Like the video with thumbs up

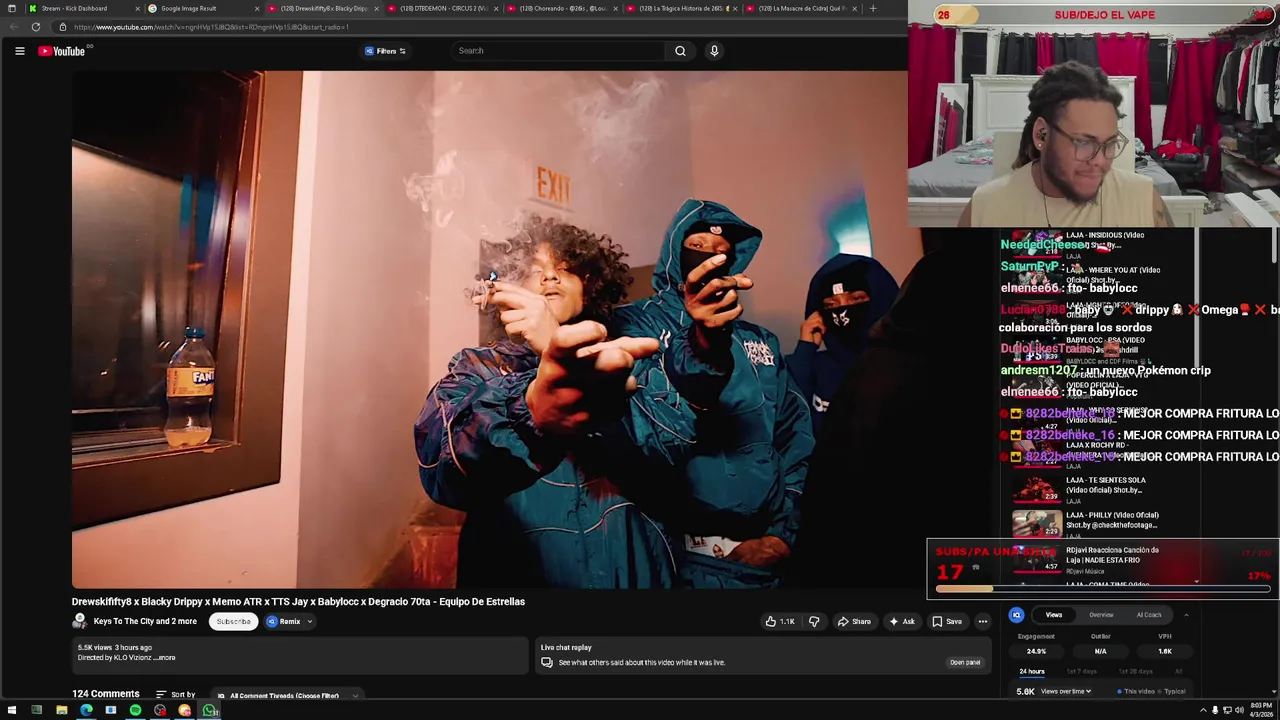click(x=779, y=621)
